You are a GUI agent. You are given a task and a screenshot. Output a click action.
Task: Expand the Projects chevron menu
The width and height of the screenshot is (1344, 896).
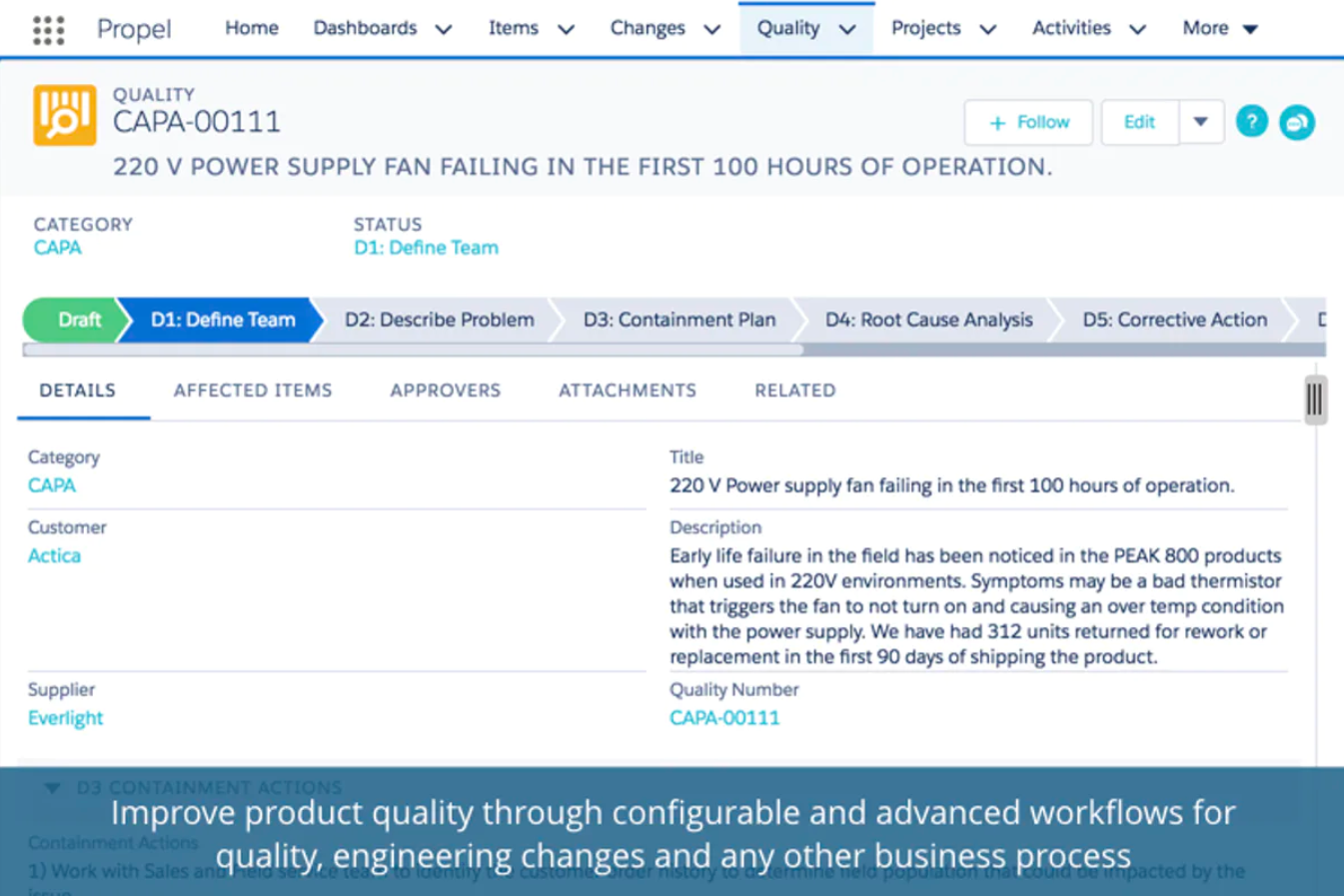coord(987,29)
